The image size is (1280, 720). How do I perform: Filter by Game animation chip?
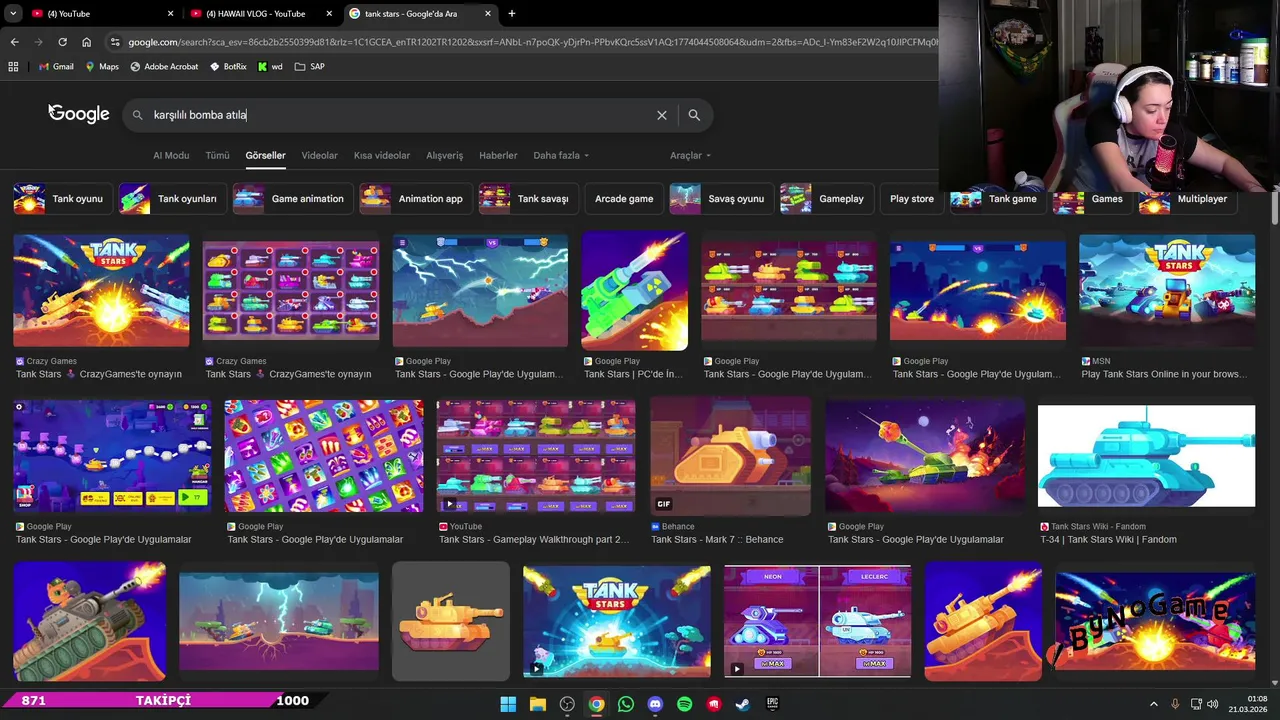tap(291, 199)
